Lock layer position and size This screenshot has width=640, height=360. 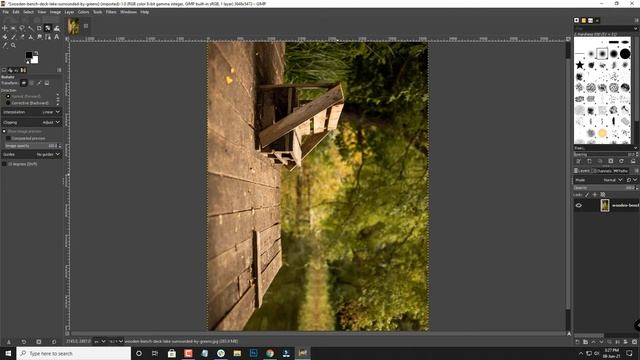click(595, 195)
